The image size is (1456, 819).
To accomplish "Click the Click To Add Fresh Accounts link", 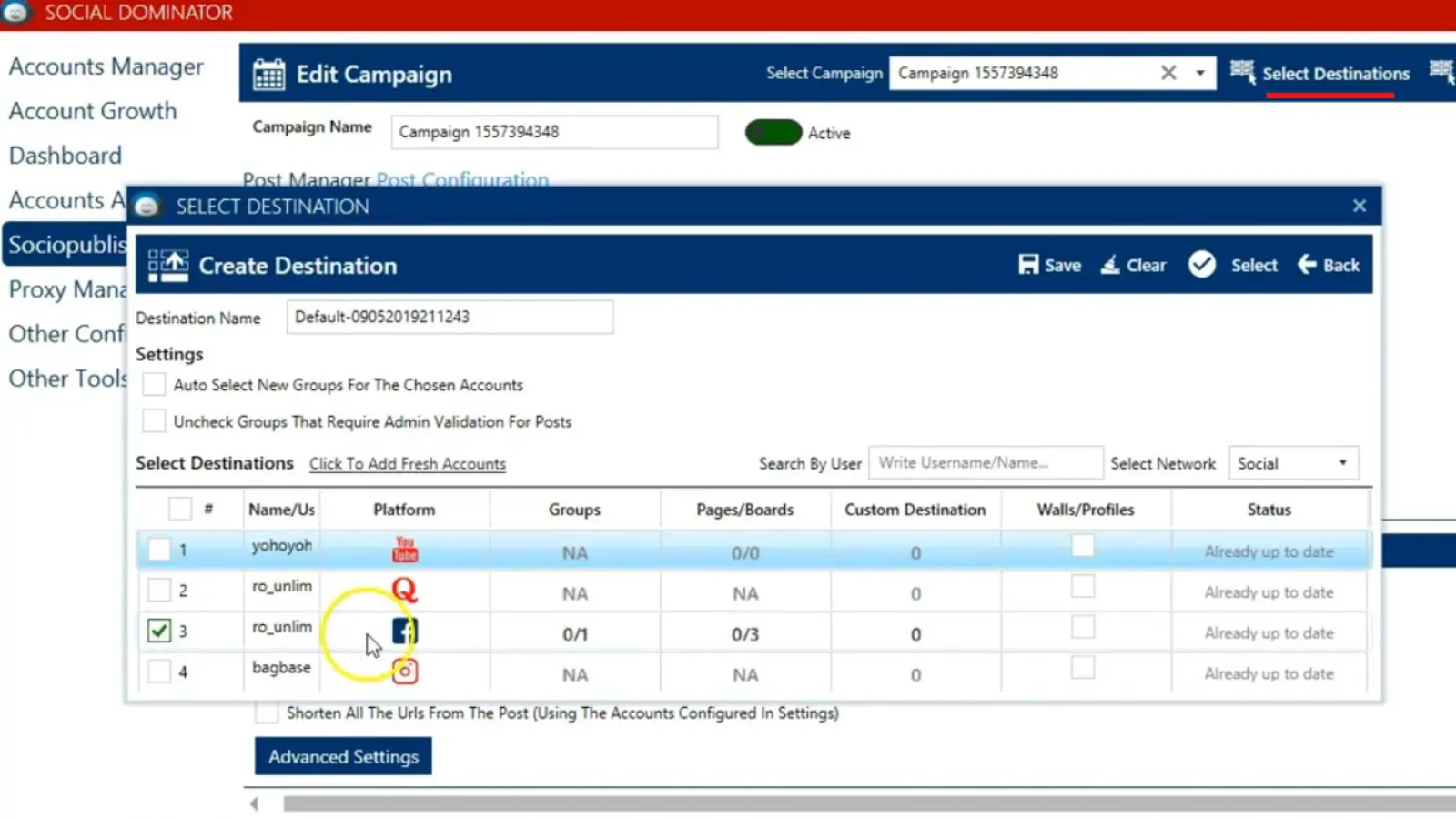I will pos(408,463).
